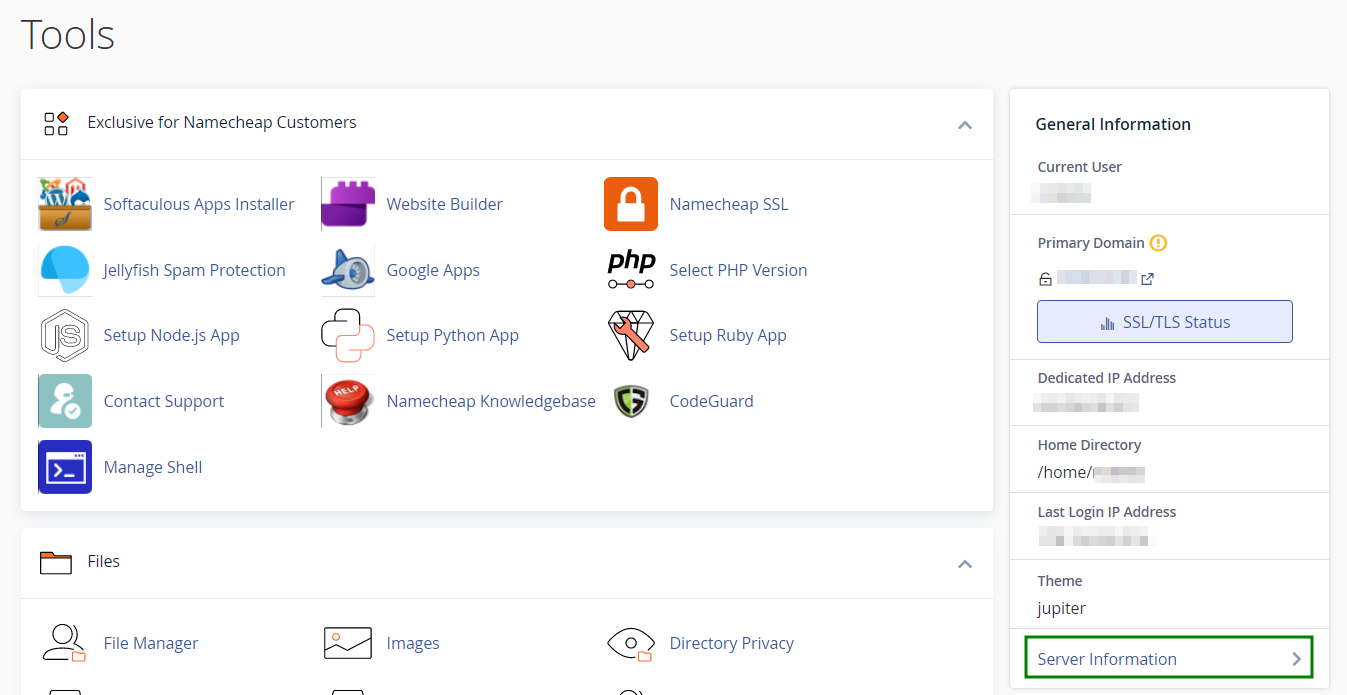1347x695 pixels.
Task: Collapse the Files section
Action: point(965,564)
